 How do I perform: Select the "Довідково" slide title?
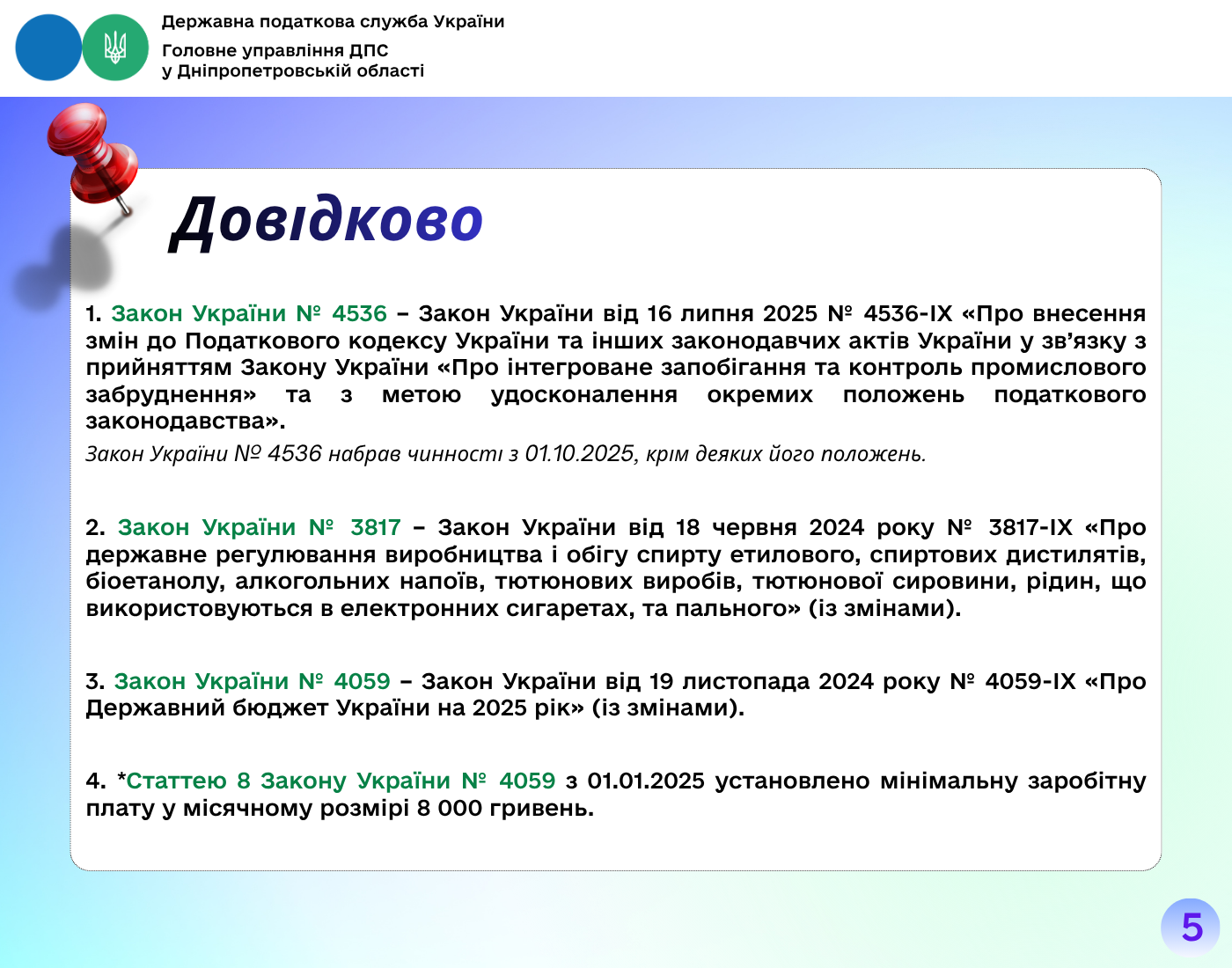[x=326, y=220]
